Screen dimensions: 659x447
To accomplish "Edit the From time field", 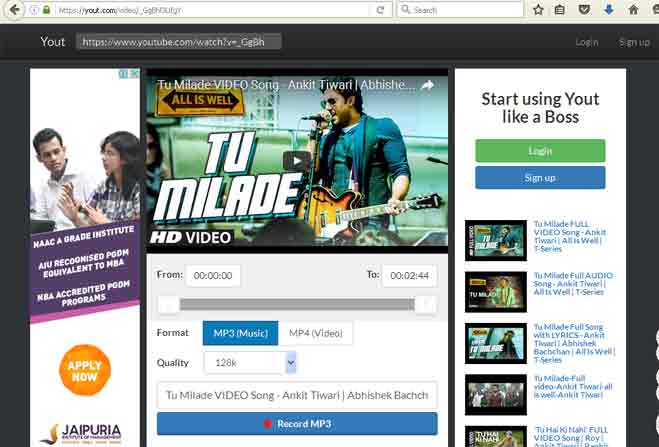I will click(x=213, y=276).
